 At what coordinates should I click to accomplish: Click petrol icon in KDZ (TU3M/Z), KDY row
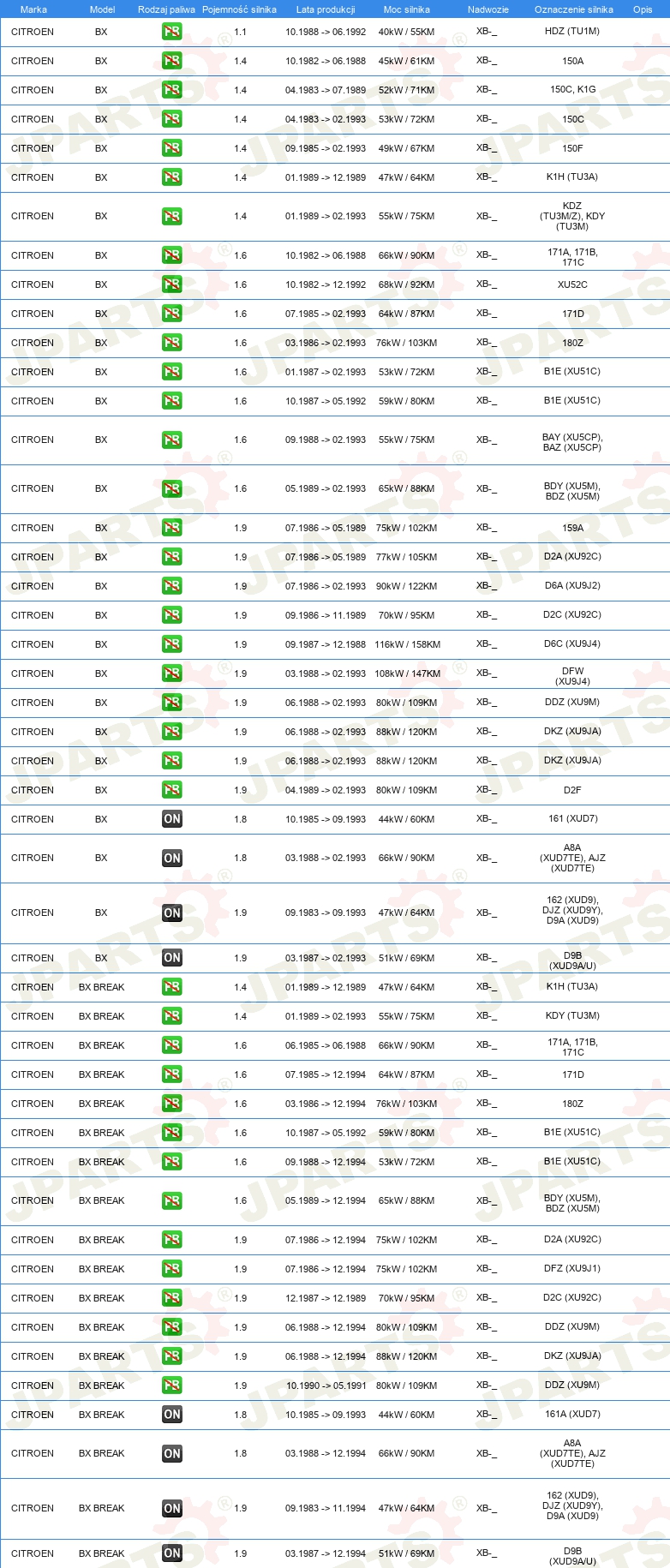tap(172, 217)
